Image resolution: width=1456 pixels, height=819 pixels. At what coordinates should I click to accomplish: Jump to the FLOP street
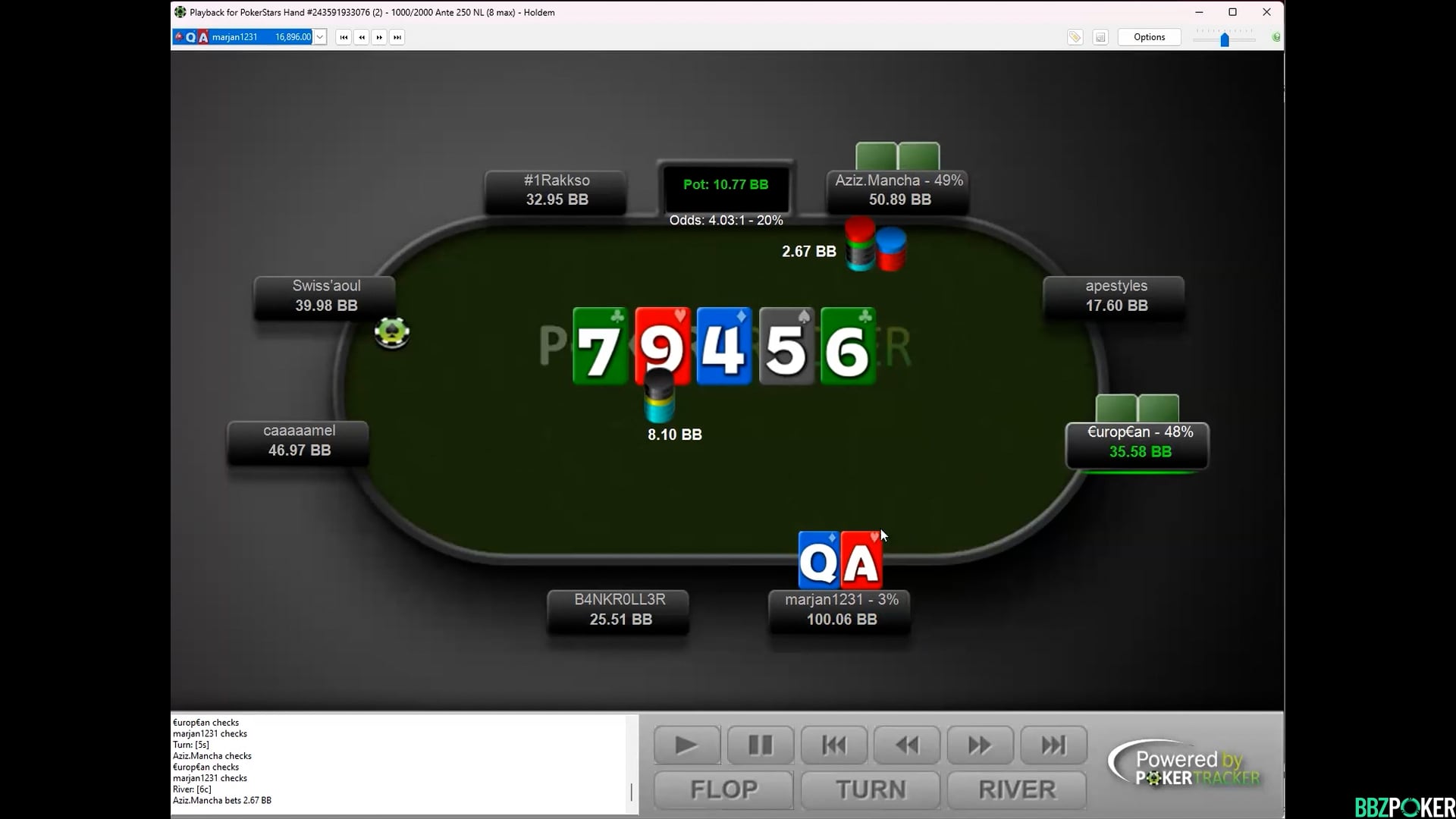(x=723, y=789)
